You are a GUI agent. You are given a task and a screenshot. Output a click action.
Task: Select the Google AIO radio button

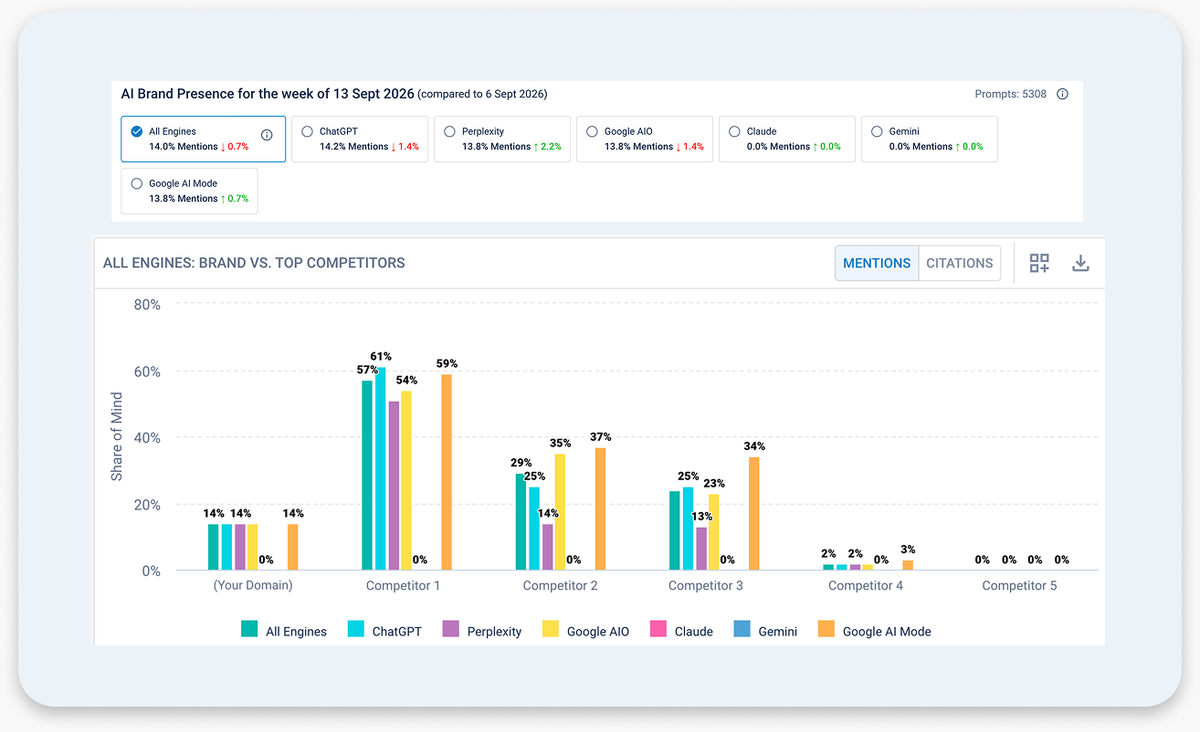592,131
